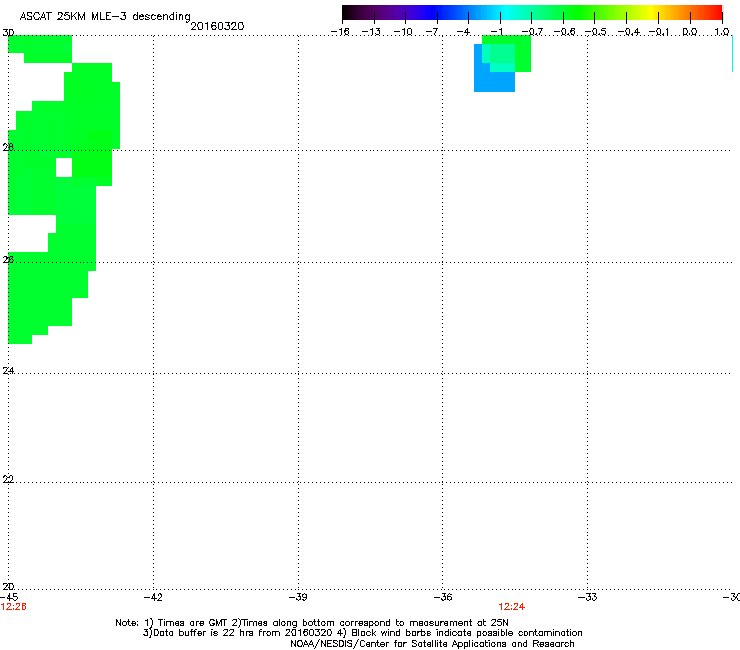Select the '-0.1' color scale label
740x650 pixels.
coord(659,32)
